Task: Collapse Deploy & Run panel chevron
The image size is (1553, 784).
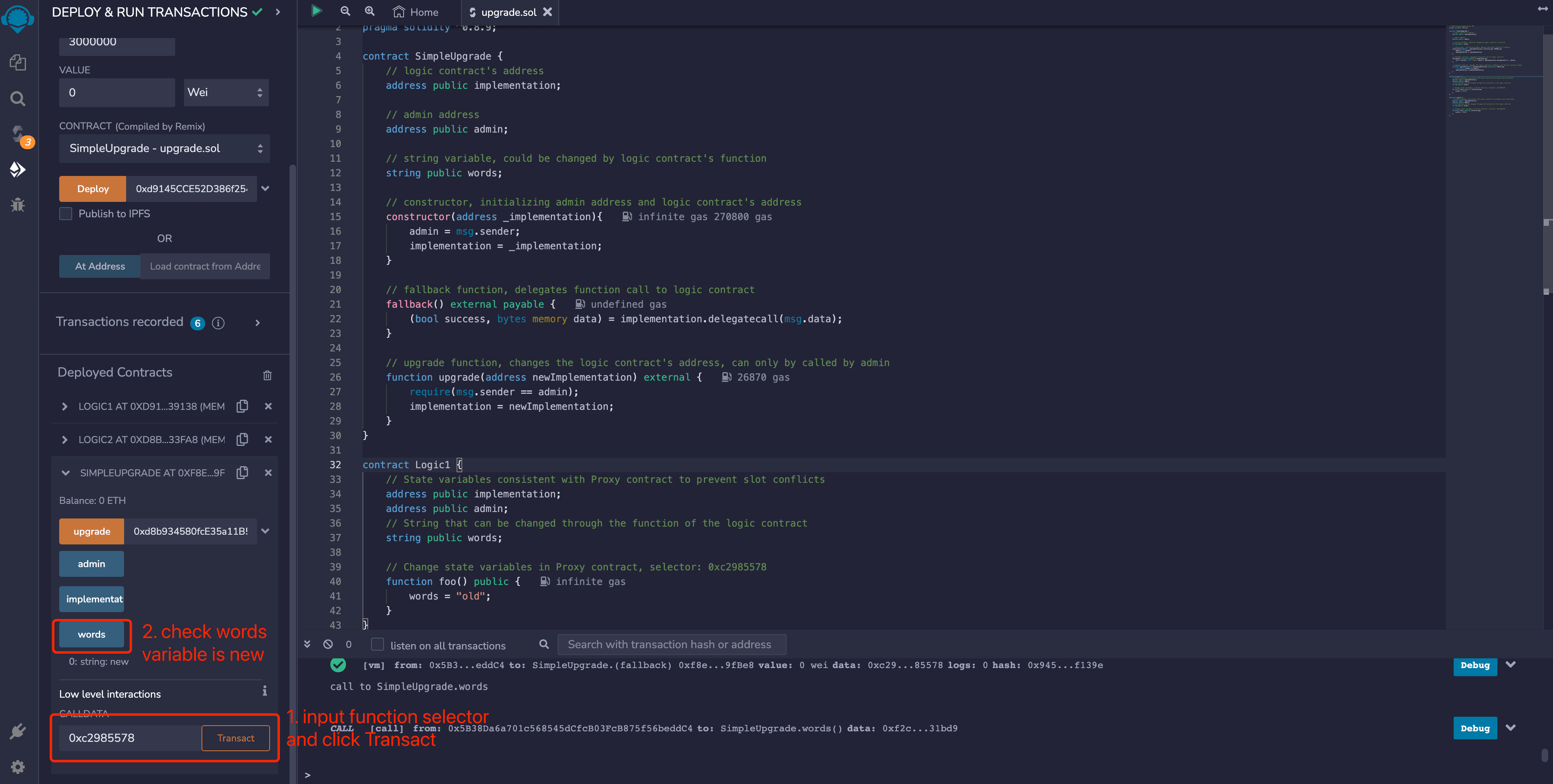Action: coord(278,12)
